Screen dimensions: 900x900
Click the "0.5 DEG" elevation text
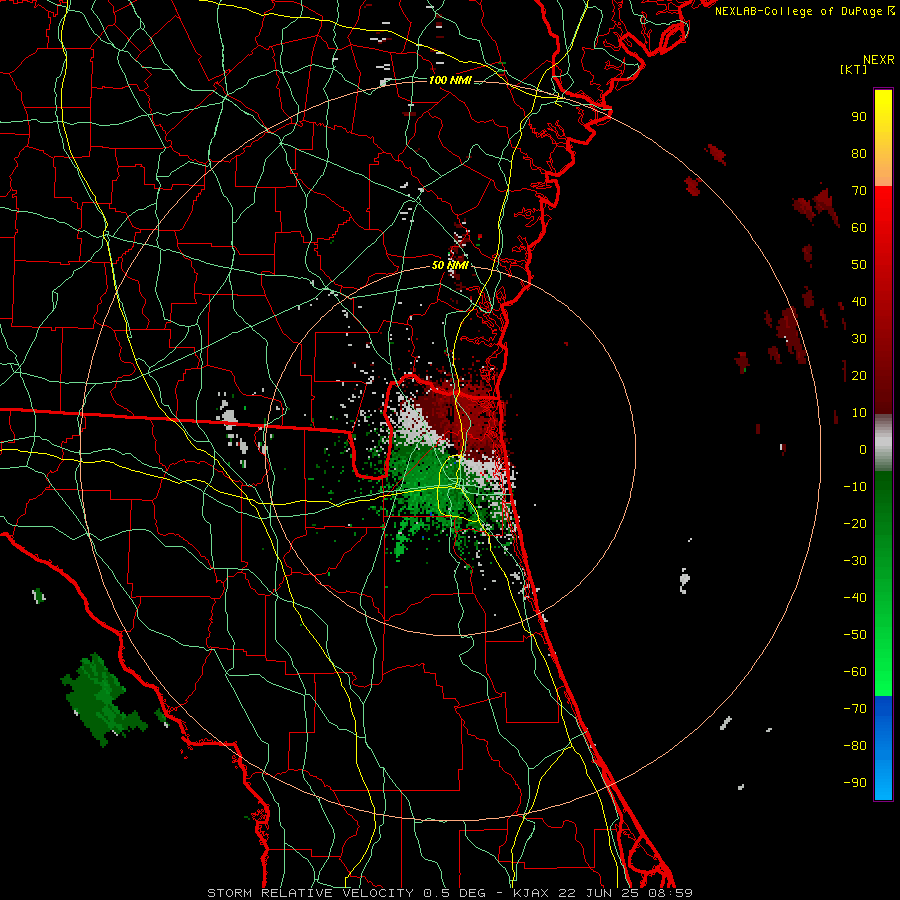click(x=454, y=893)
